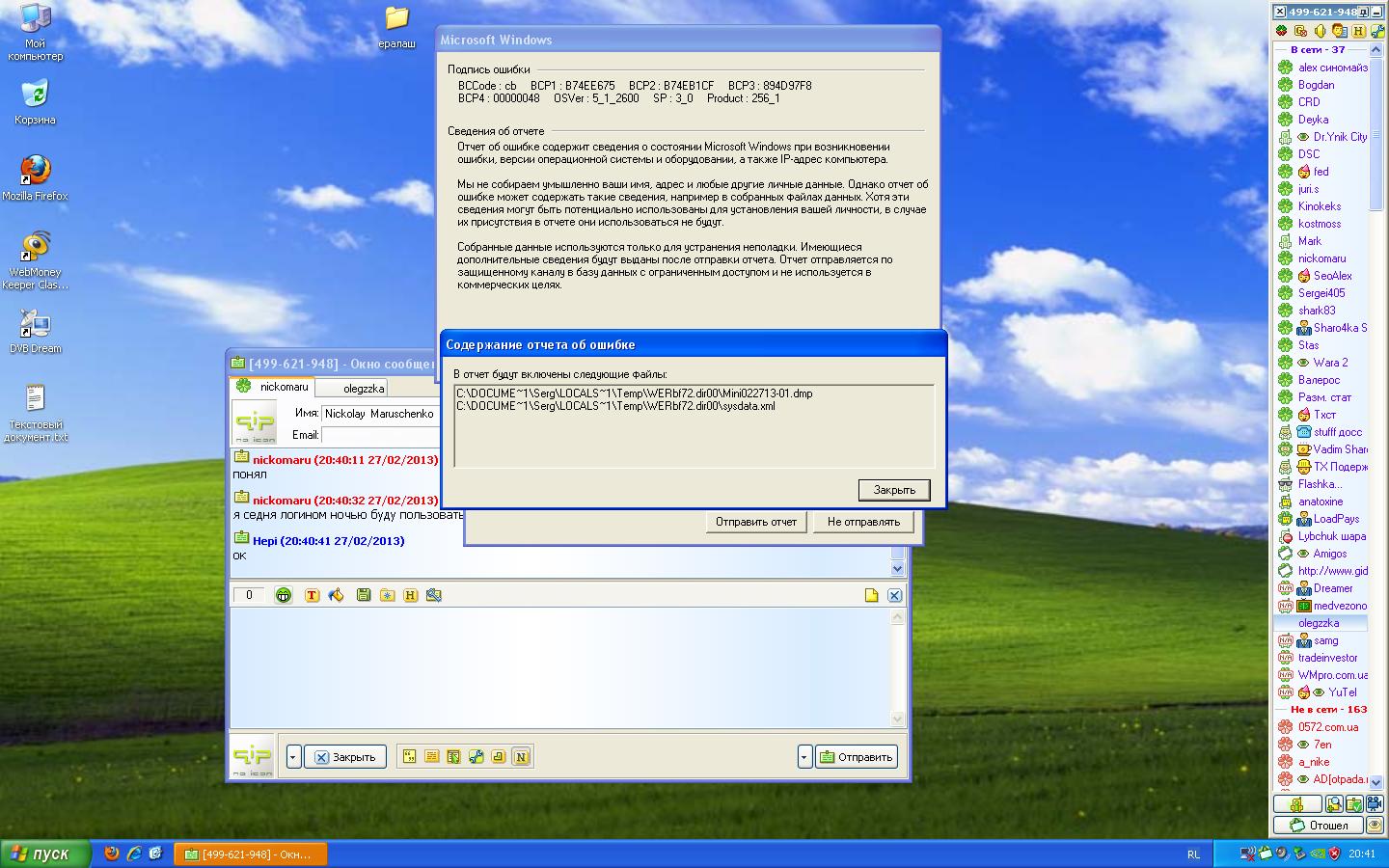Open the DVB Dream desktop icon
This screenshot has height=868, width=1389.
point(36,331)
